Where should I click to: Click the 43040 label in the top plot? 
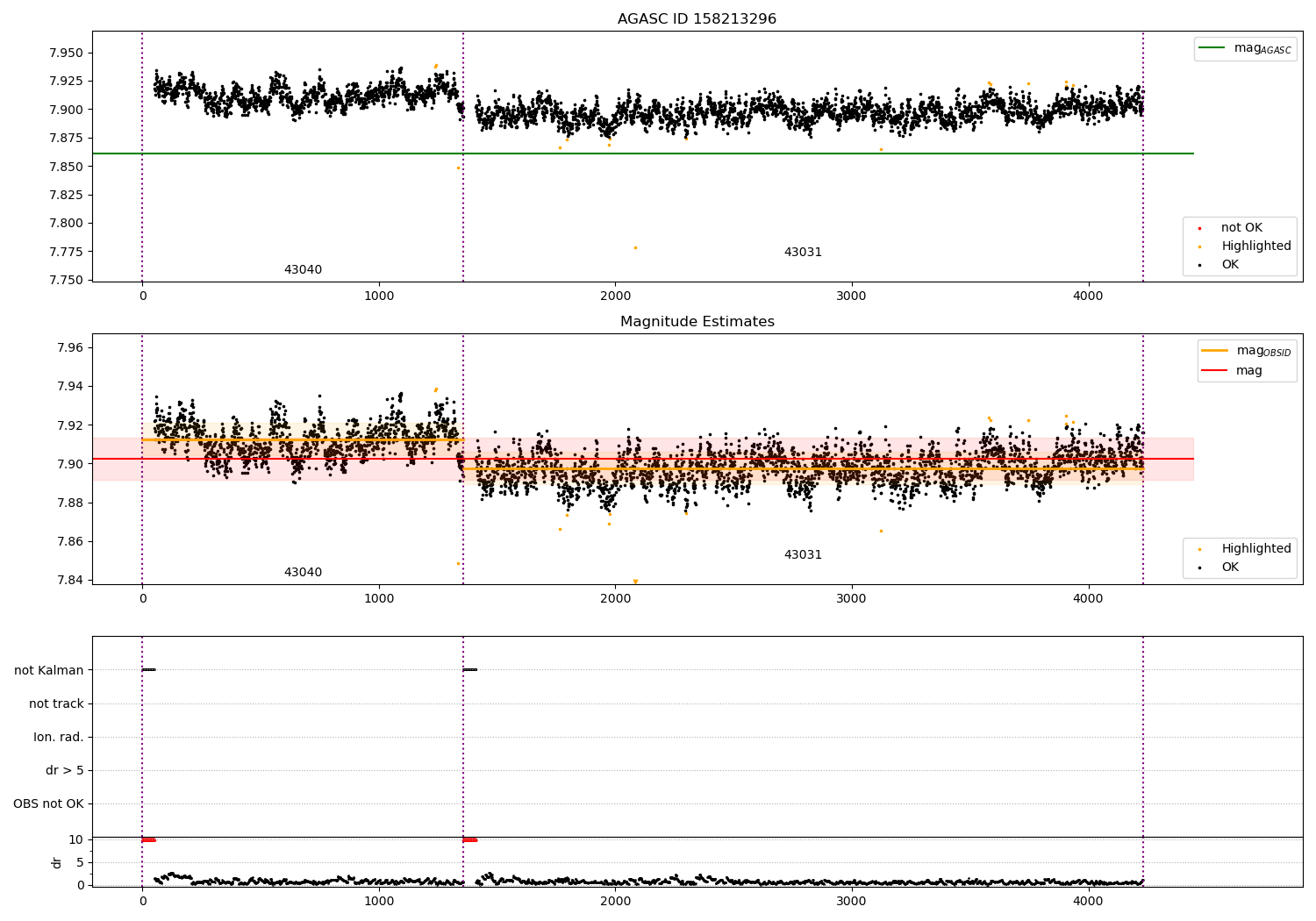click(x=303, y=270)
